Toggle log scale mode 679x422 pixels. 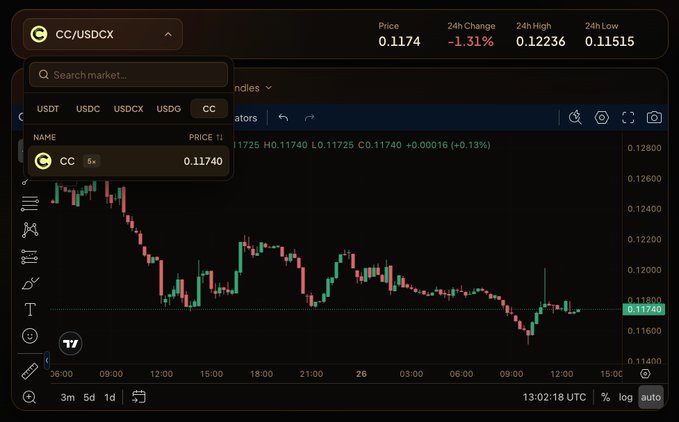point(625,397)
